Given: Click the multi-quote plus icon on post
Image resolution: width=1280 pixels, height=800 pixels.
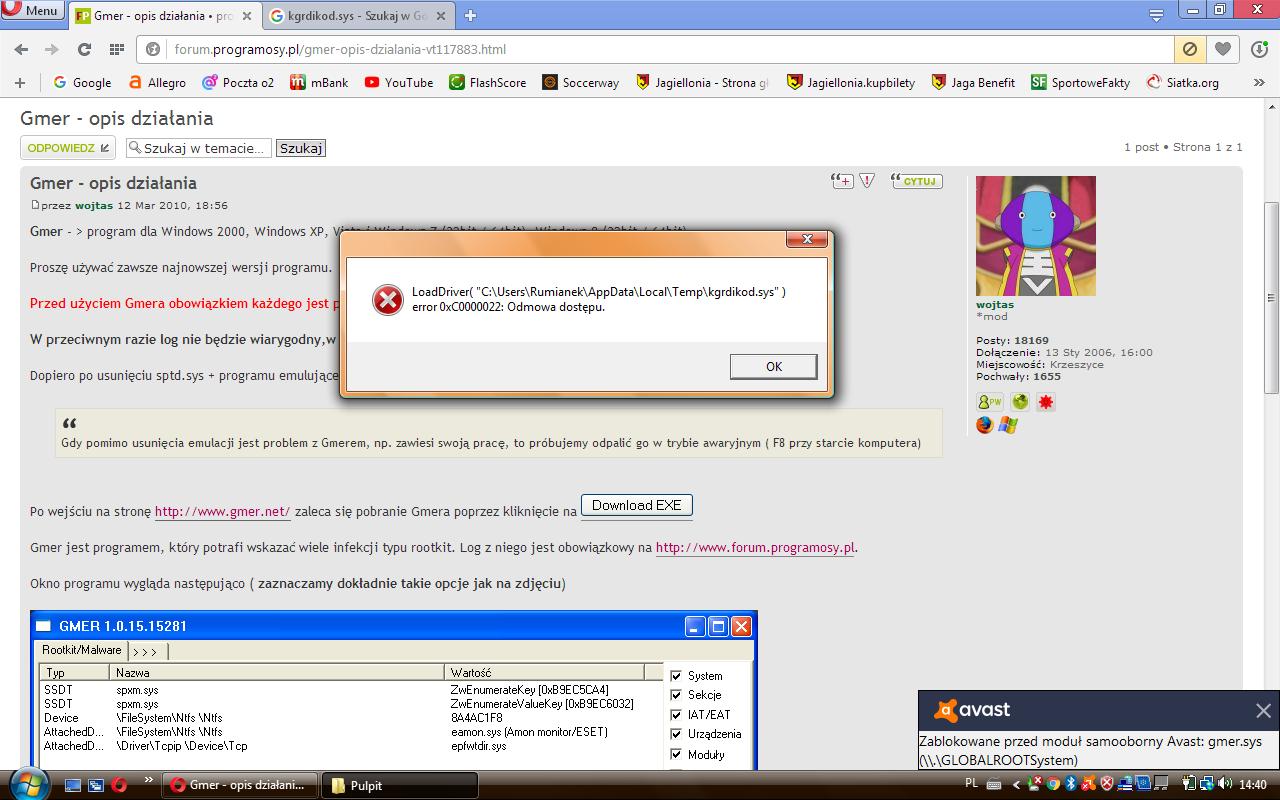Looking at the screenshot, I should pyautogui.click(x=842, y=181).
